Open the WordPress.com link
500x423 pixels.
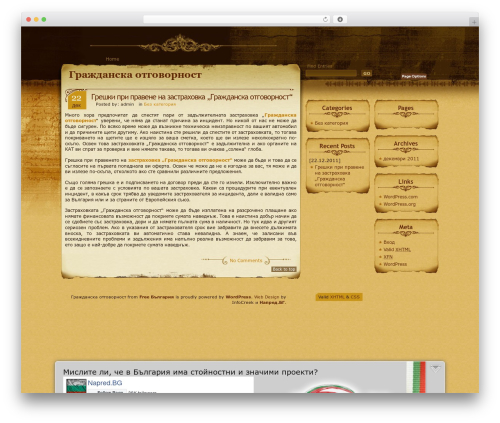point(400,197)
